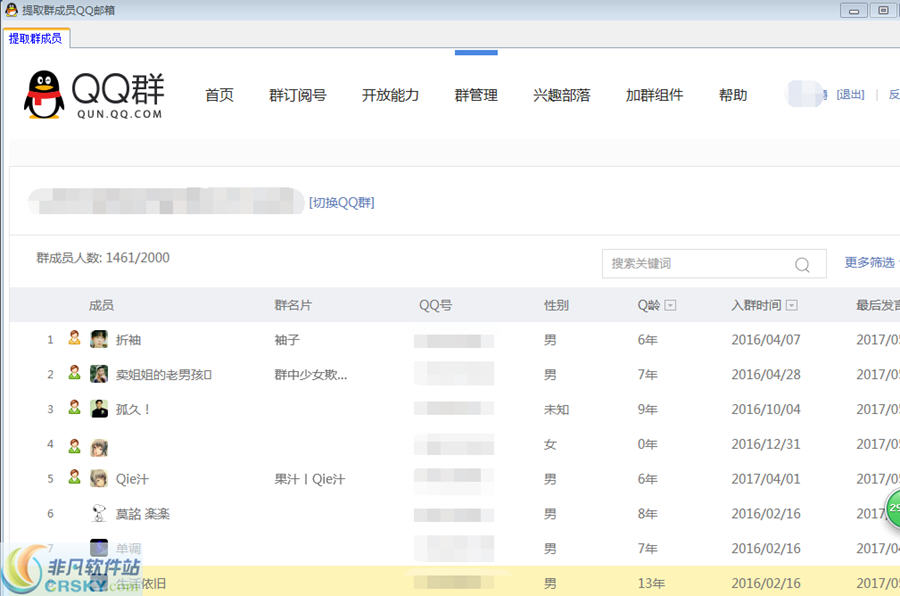The width and height of the screenshot is (900, 596).
Task: Click member name 孤久！
Action: tap(133, 409)
